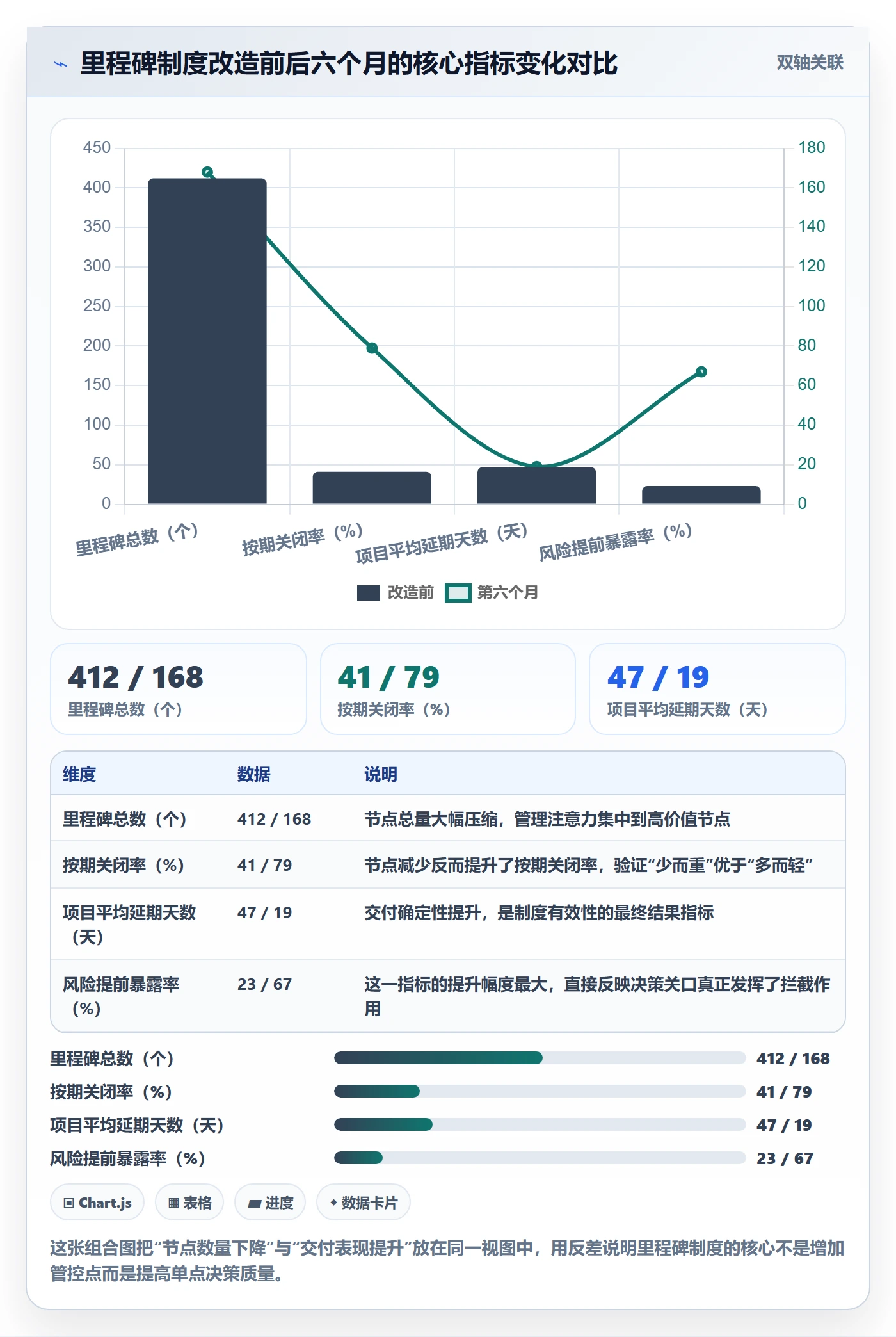Click the 项目平均延期天数 progress bar
This screenshot has height=1337, width=896.
click(540, 1124)
